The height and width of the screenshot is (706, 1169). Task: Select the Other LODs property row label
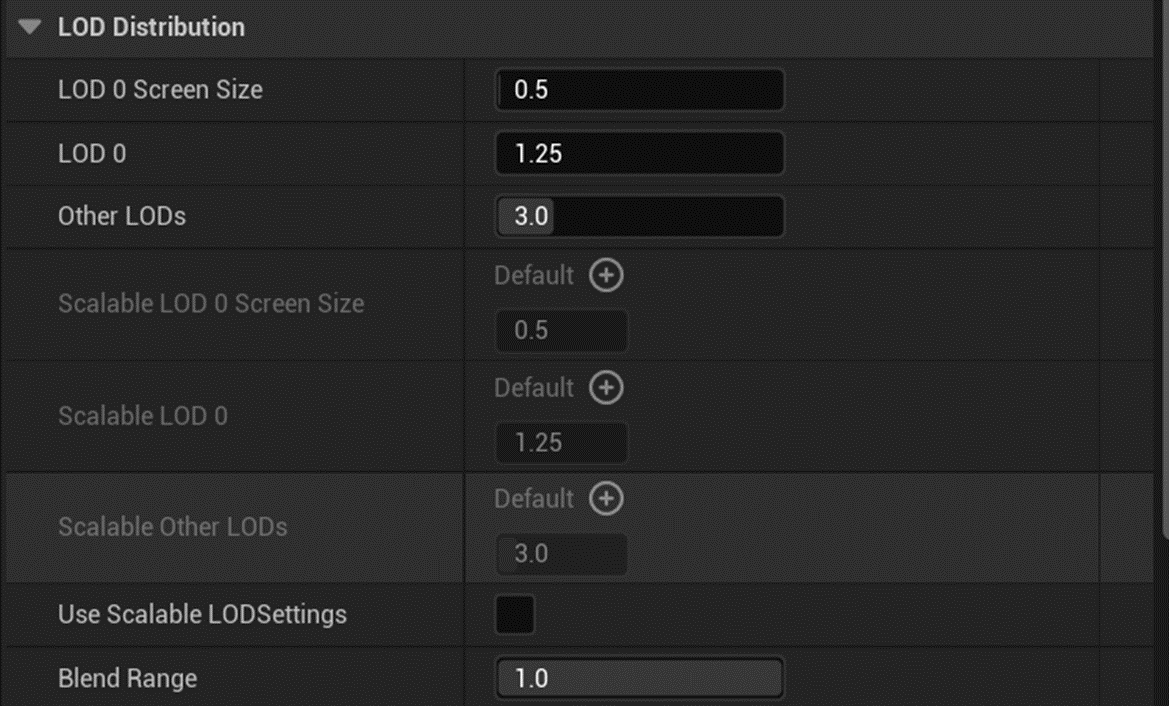[122, 216]
